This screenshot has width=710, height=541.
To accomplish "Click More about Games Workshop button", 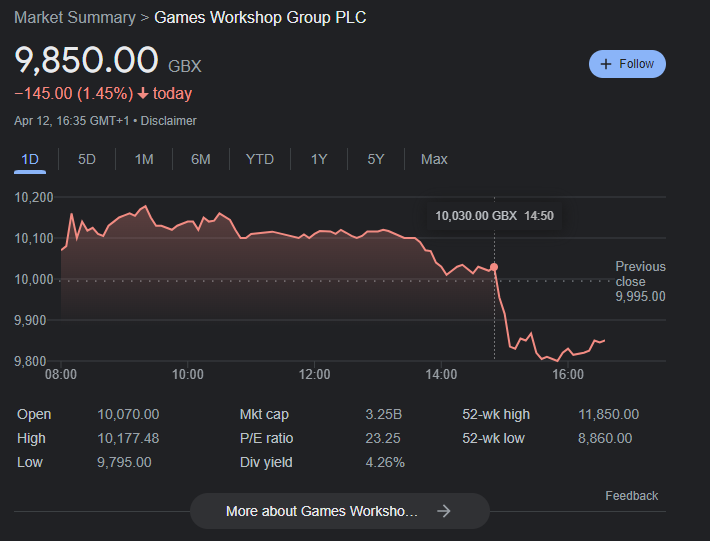I will 340,511.
